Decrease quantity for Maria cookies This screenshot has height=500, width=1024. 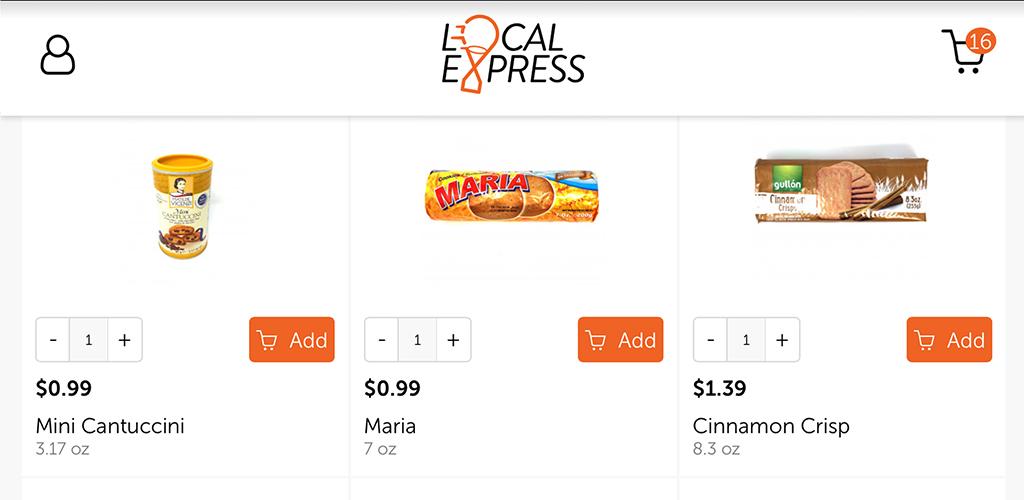coord(382,339)
